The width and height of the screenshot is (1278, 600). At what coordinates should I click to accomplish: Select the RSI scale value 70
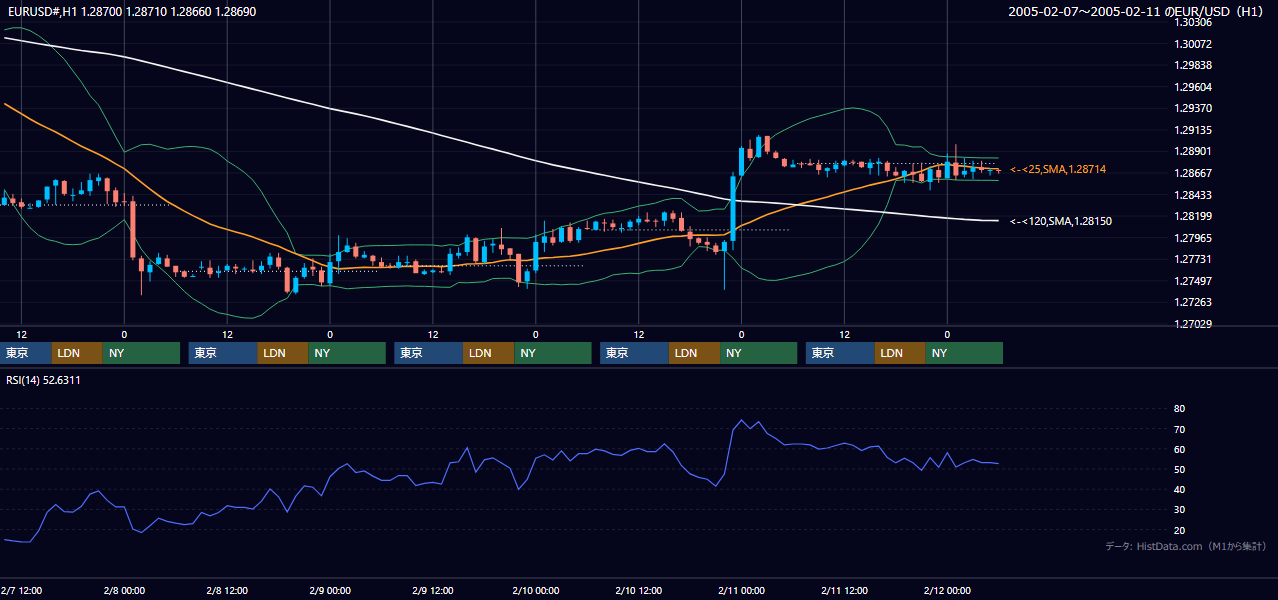1180,429
